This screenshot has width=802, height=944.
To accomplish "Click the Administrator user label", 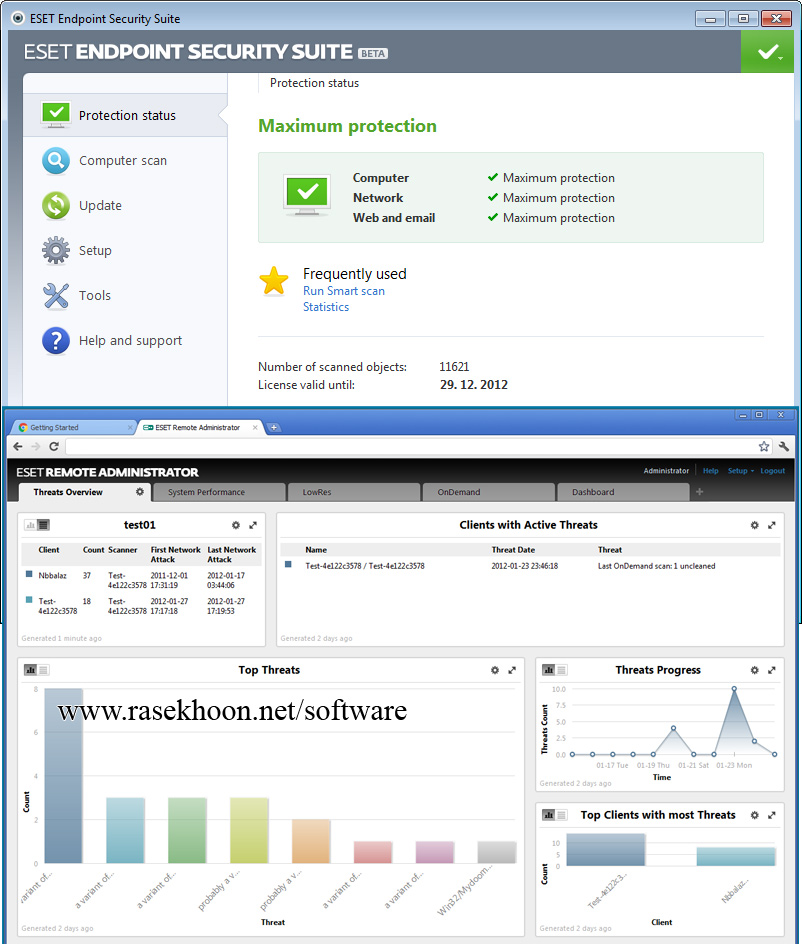I will (x=666, y=471).
